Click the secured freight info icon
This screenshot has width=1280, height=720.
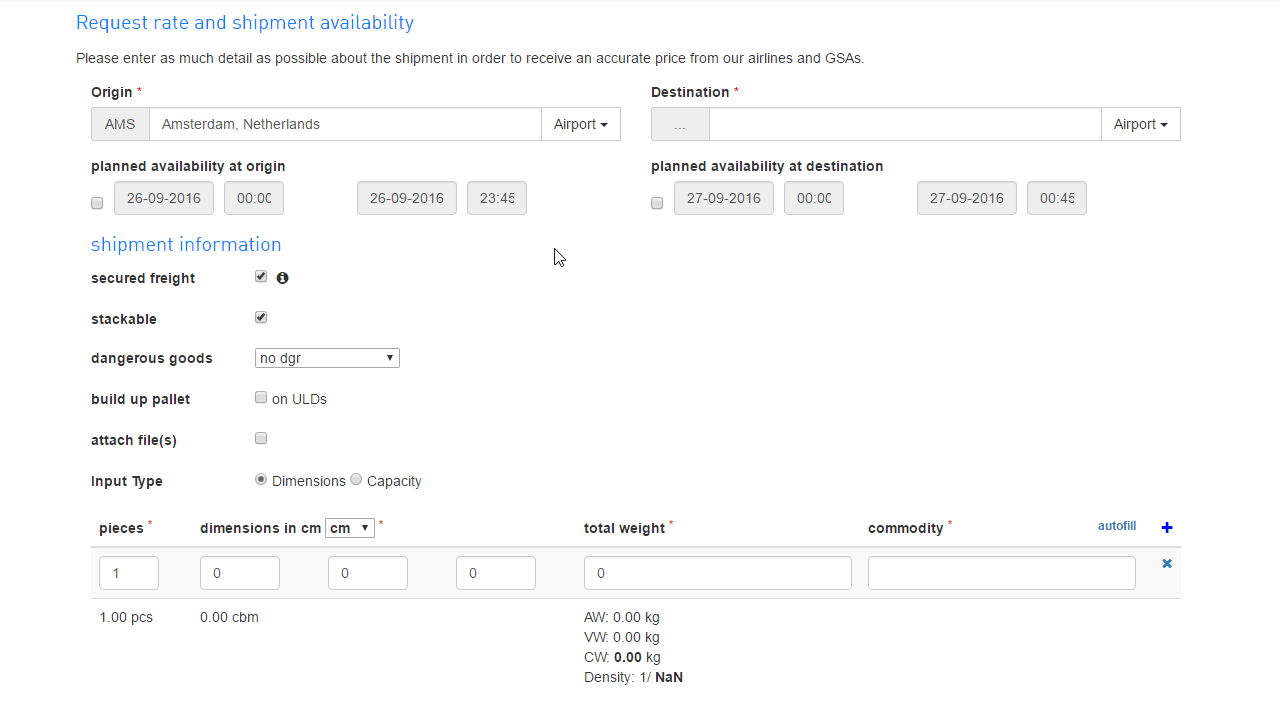point(282,278)
